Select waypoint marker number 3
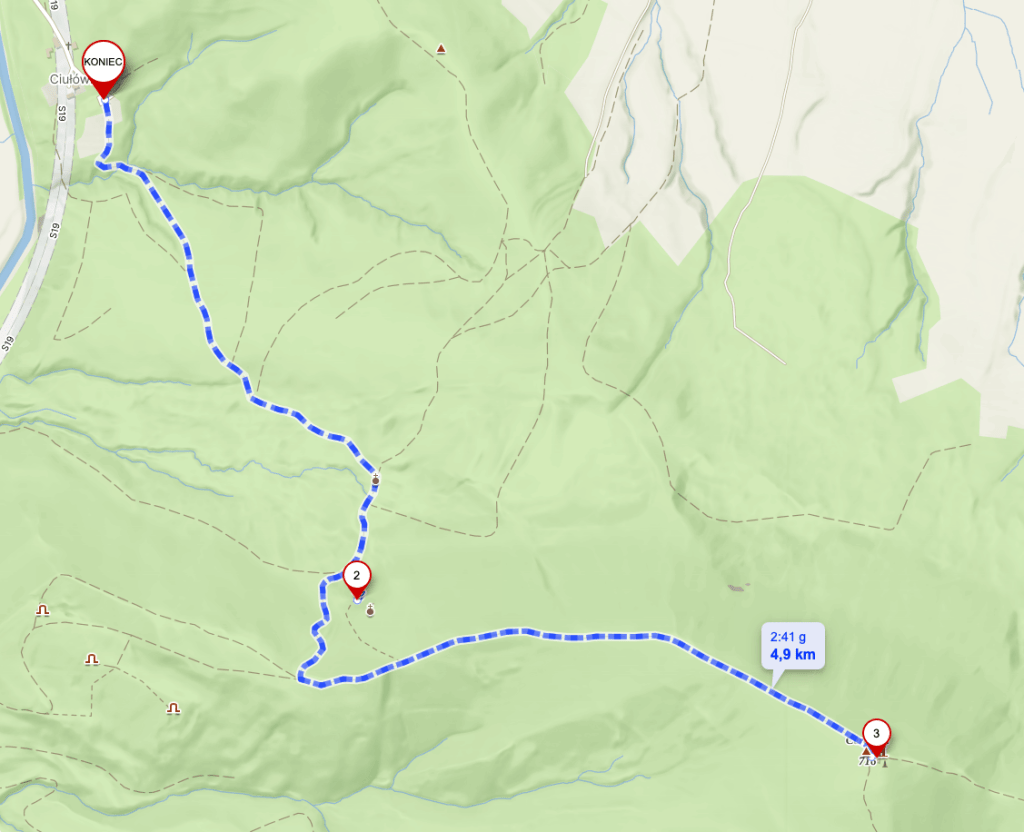The height and width of the screenshot is (832, 1024). [x=876, y=737]
